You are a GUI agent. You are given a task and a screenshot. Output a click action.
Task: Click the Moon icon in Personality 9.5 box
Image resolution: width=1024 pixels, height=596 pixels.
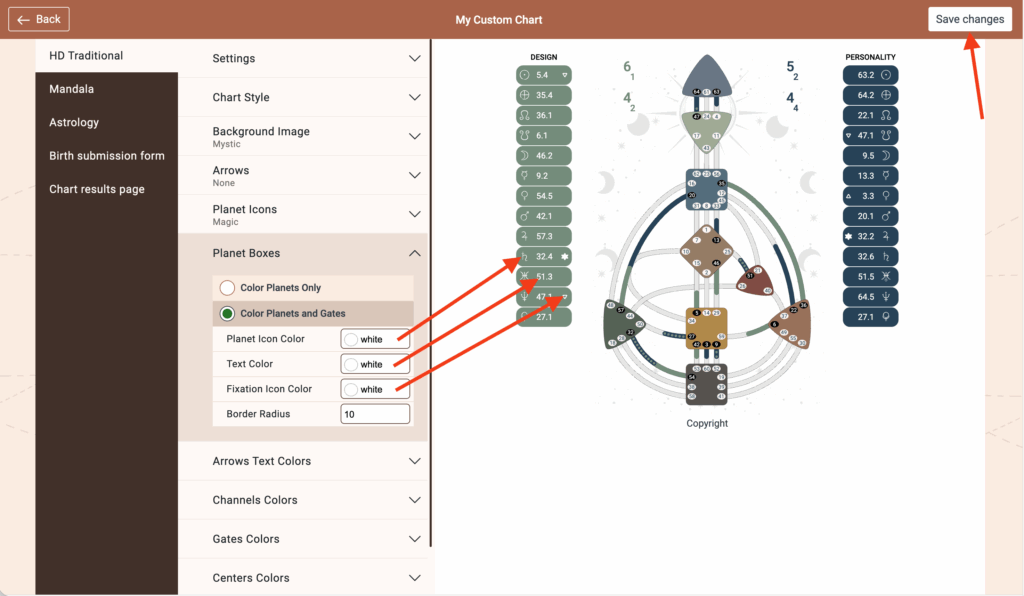[884, 155]
